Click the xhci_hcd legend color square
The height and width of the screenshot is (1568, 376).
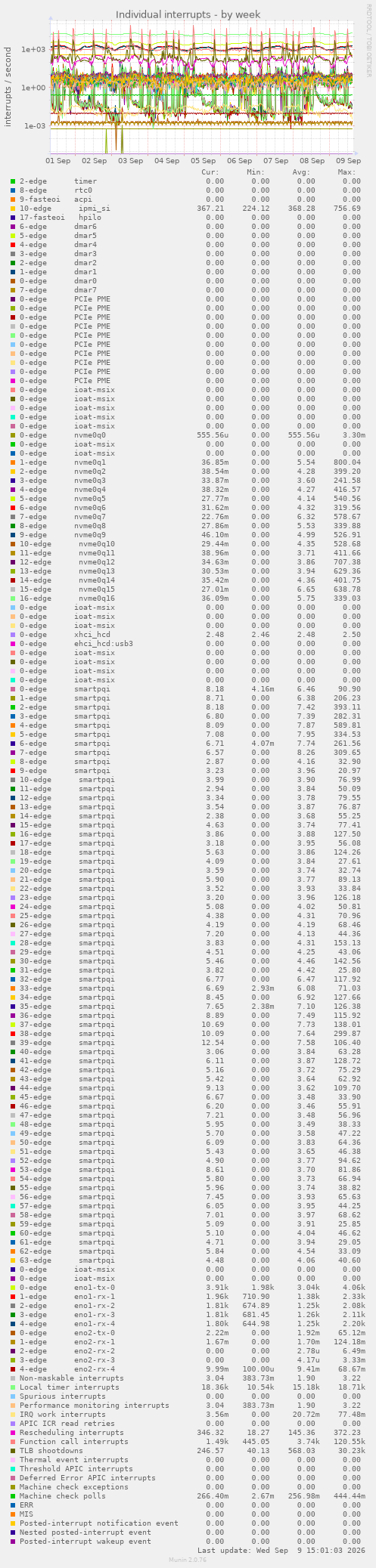pos(13,635)
